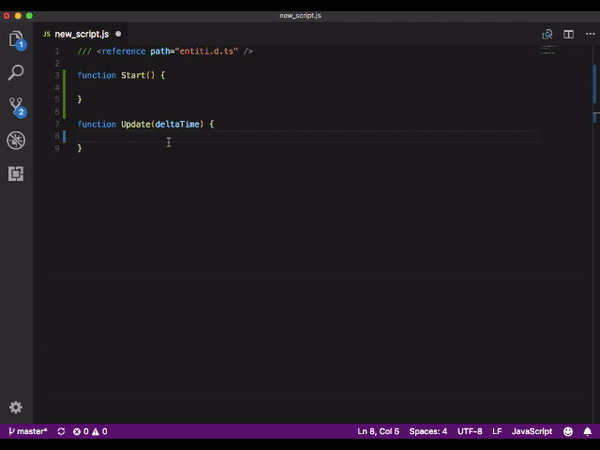
Task: Change indentation via Spaces: 4
Action: pos(428,432)
